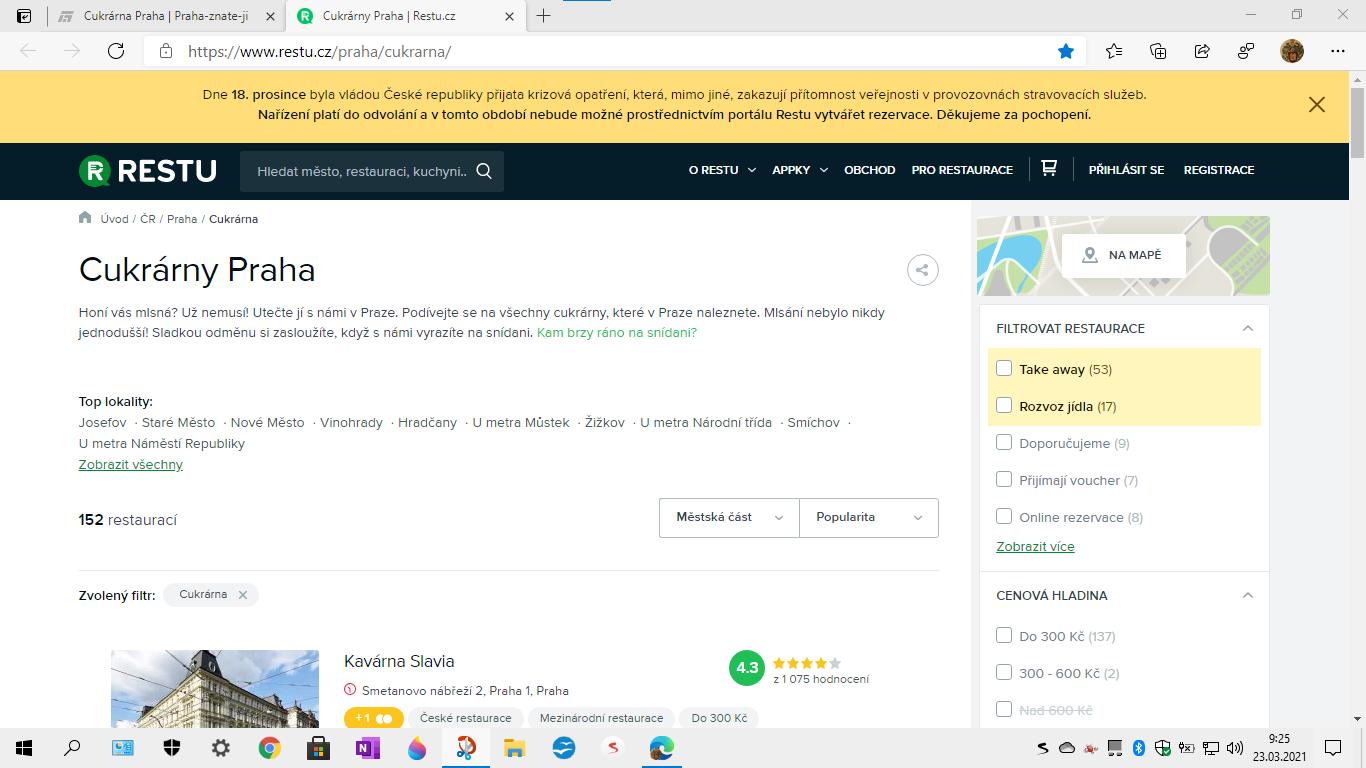This screenshot has width=1366, height=768.
Task: Open the Městská část dropdown
Action: point(729,518)
